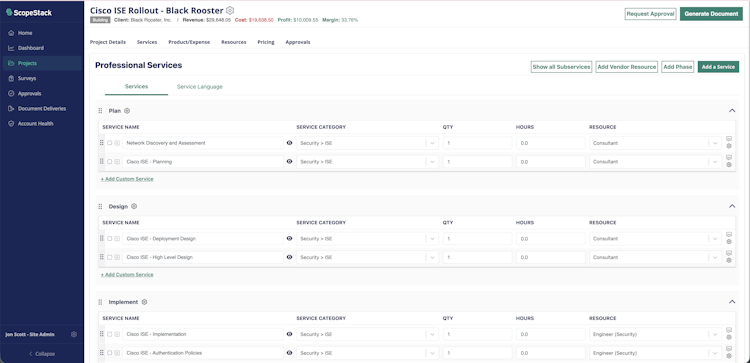750x363 pixels.
Task: Collapse the Design phase with its chevron
Action: (731, 206)
